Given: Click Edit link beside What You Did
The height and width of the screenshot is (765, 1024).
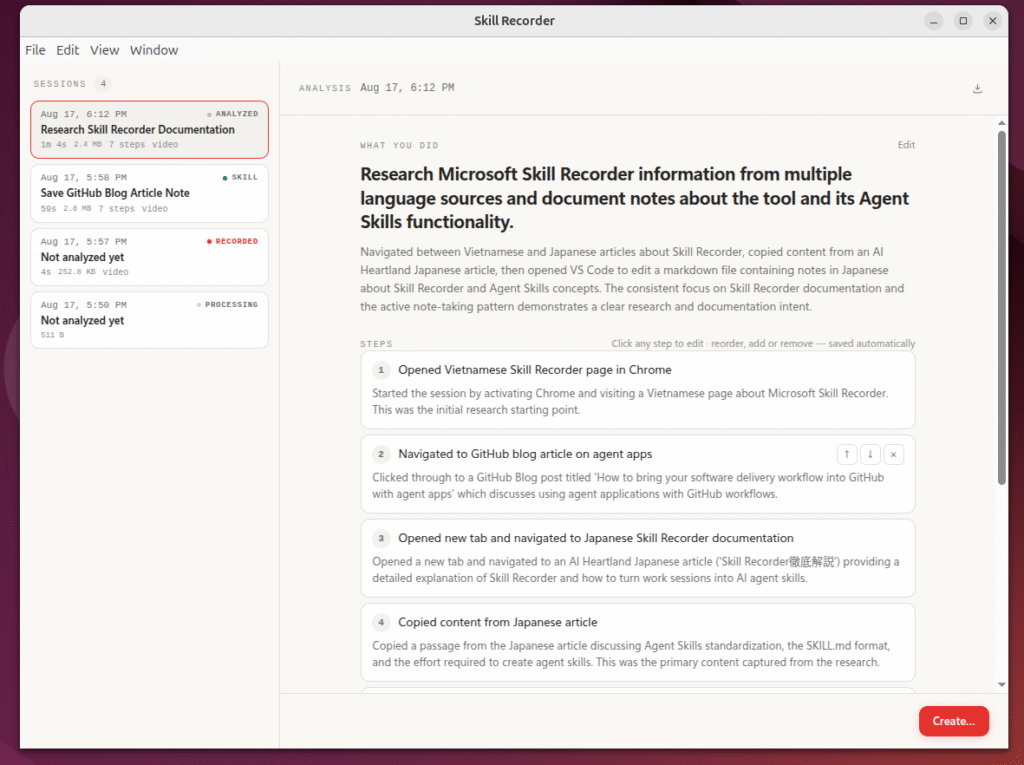Looking at the screenshot, I should (906, 145).
